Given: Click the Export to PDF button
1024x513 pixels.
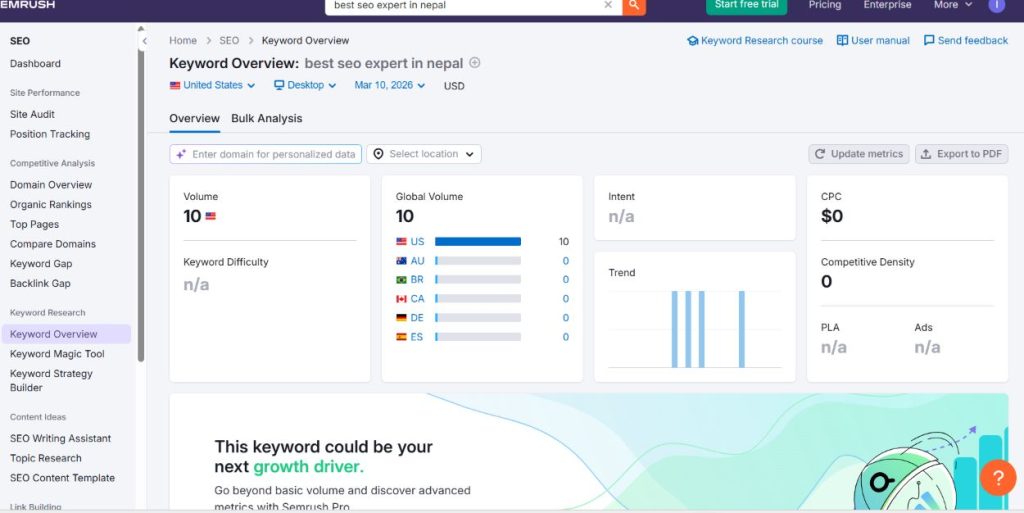Looking at the screenshot, I should (x=961, y=154).
